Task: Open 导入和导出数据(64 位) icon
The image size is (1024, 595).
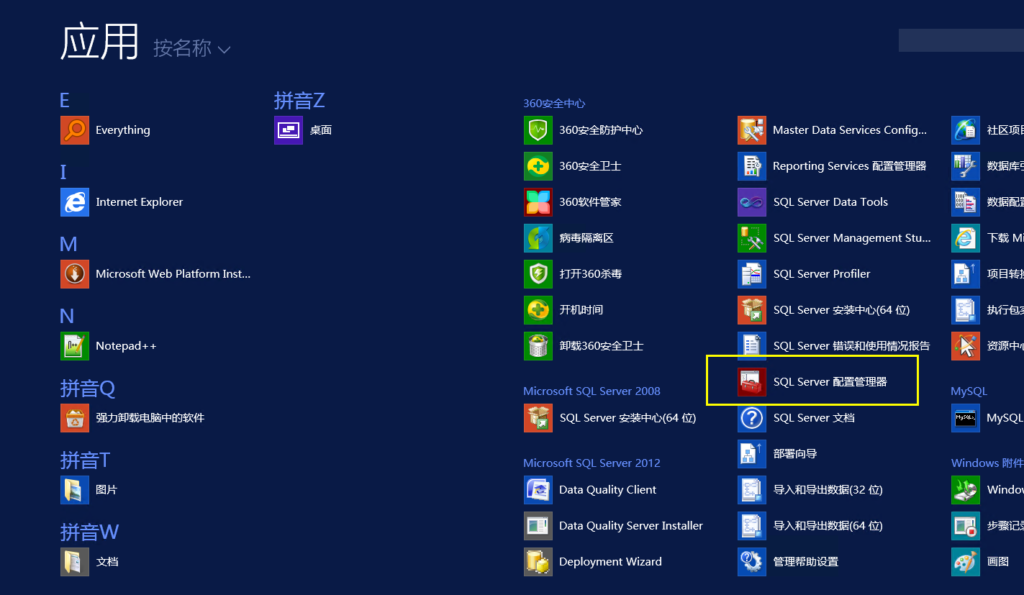Action: (752, 525)
